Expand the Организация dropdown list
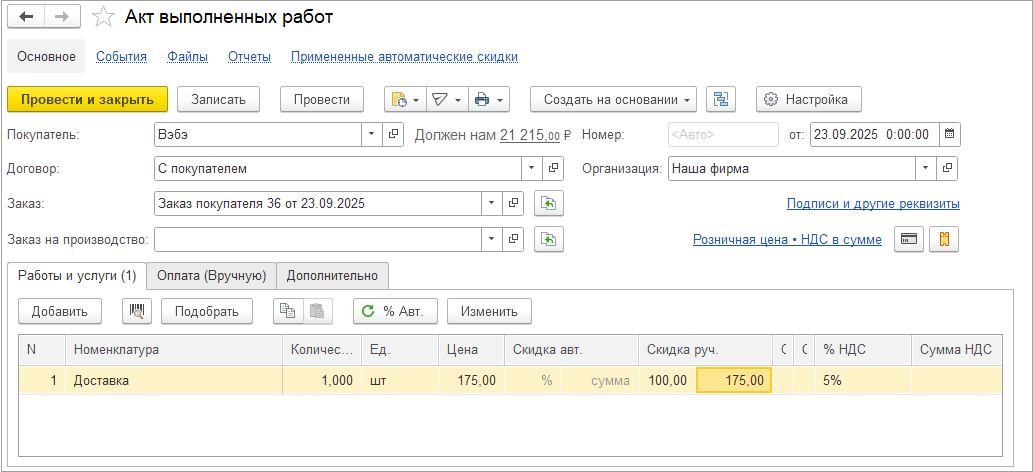Image resolution: width=1033 pixels, height=472 pixels. coord(926,168)
